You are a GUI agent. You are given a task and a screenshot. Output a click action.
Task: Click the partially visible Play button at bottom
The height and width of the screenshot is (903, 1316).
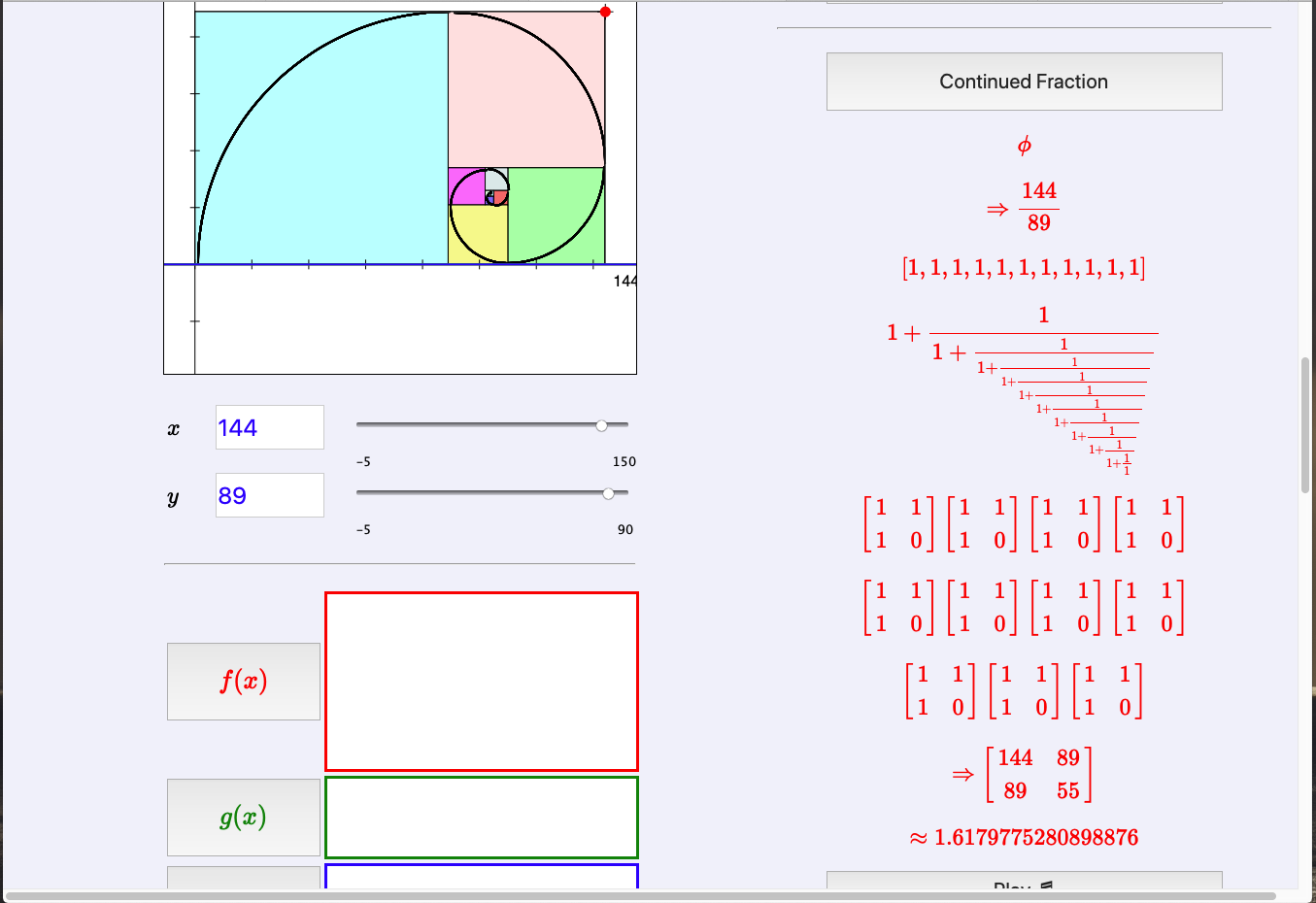pyautogui.click(x=1024, y=882)
